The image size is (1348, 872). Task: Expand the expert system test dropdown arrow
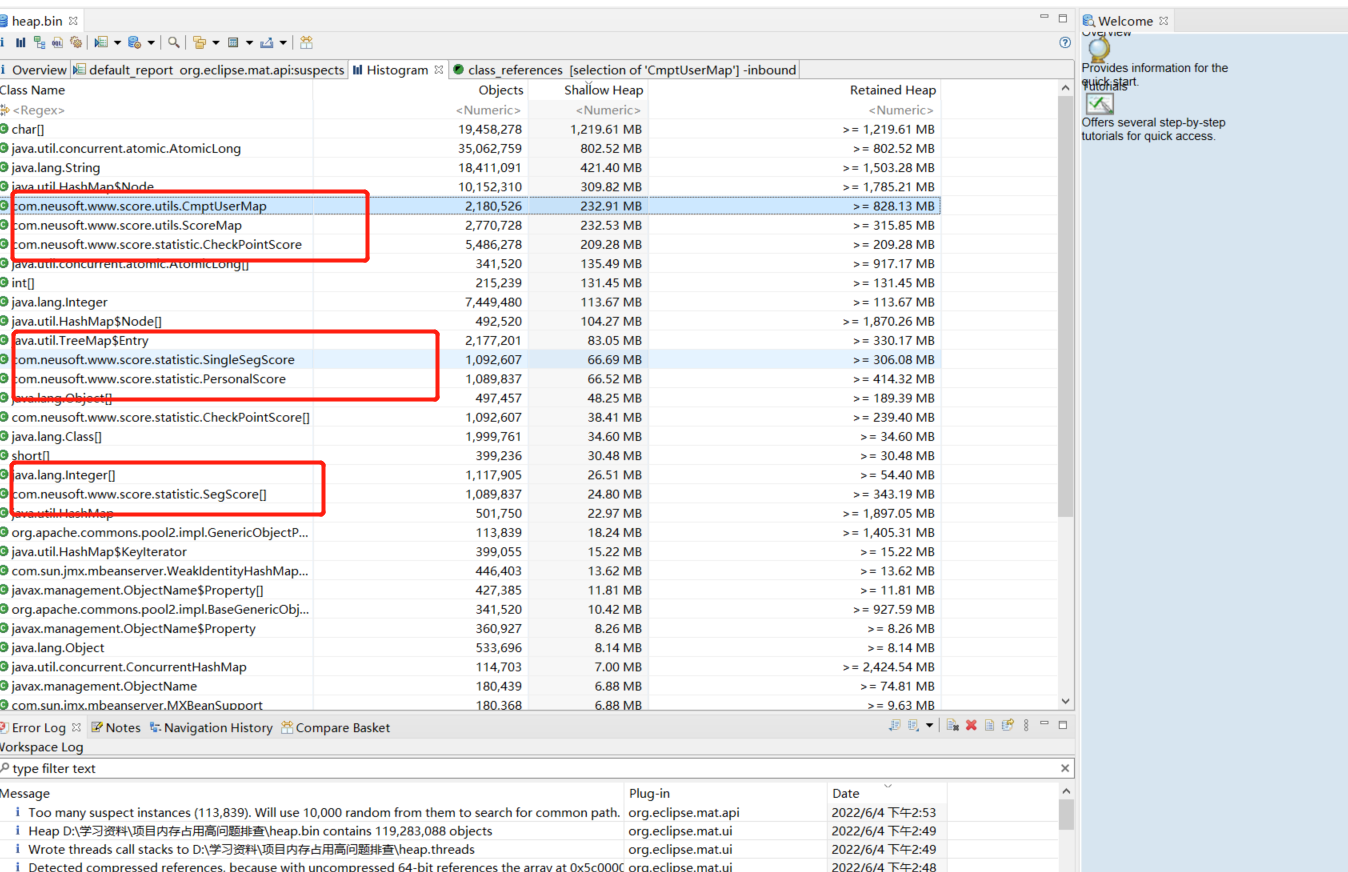(117, 43)
